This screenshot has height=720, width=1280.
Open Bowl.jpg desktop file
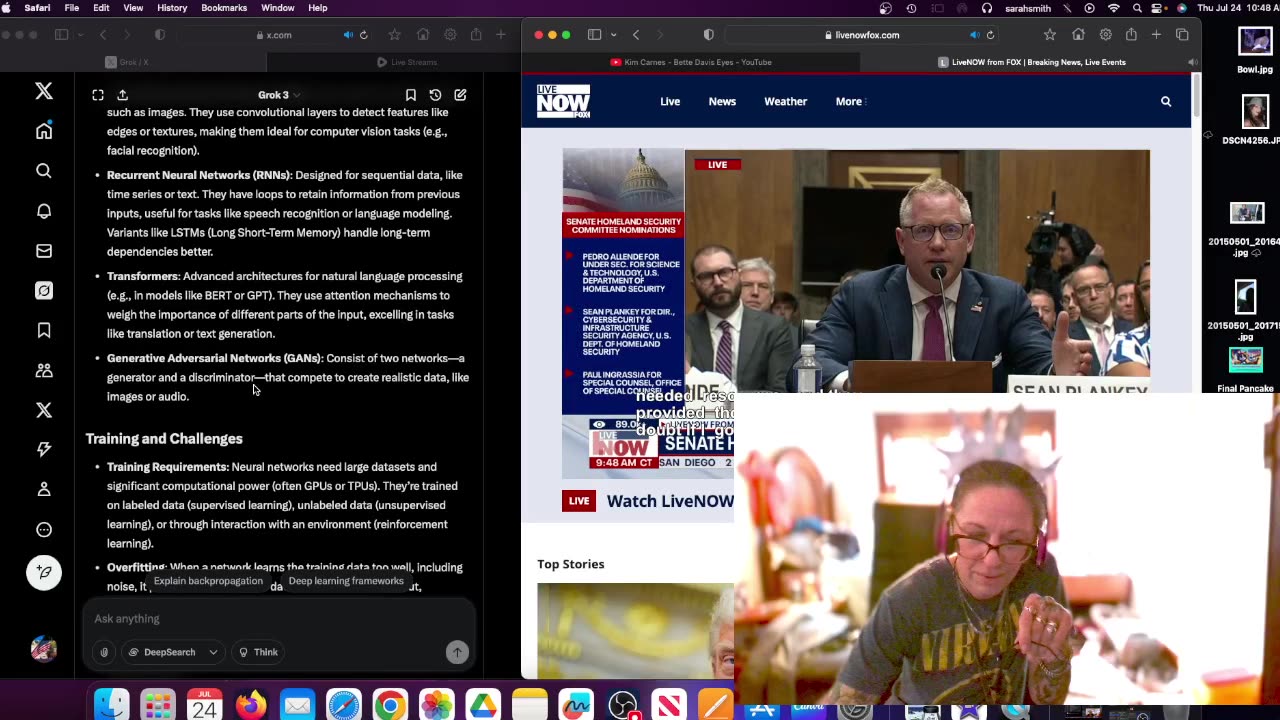(1255, 48)
